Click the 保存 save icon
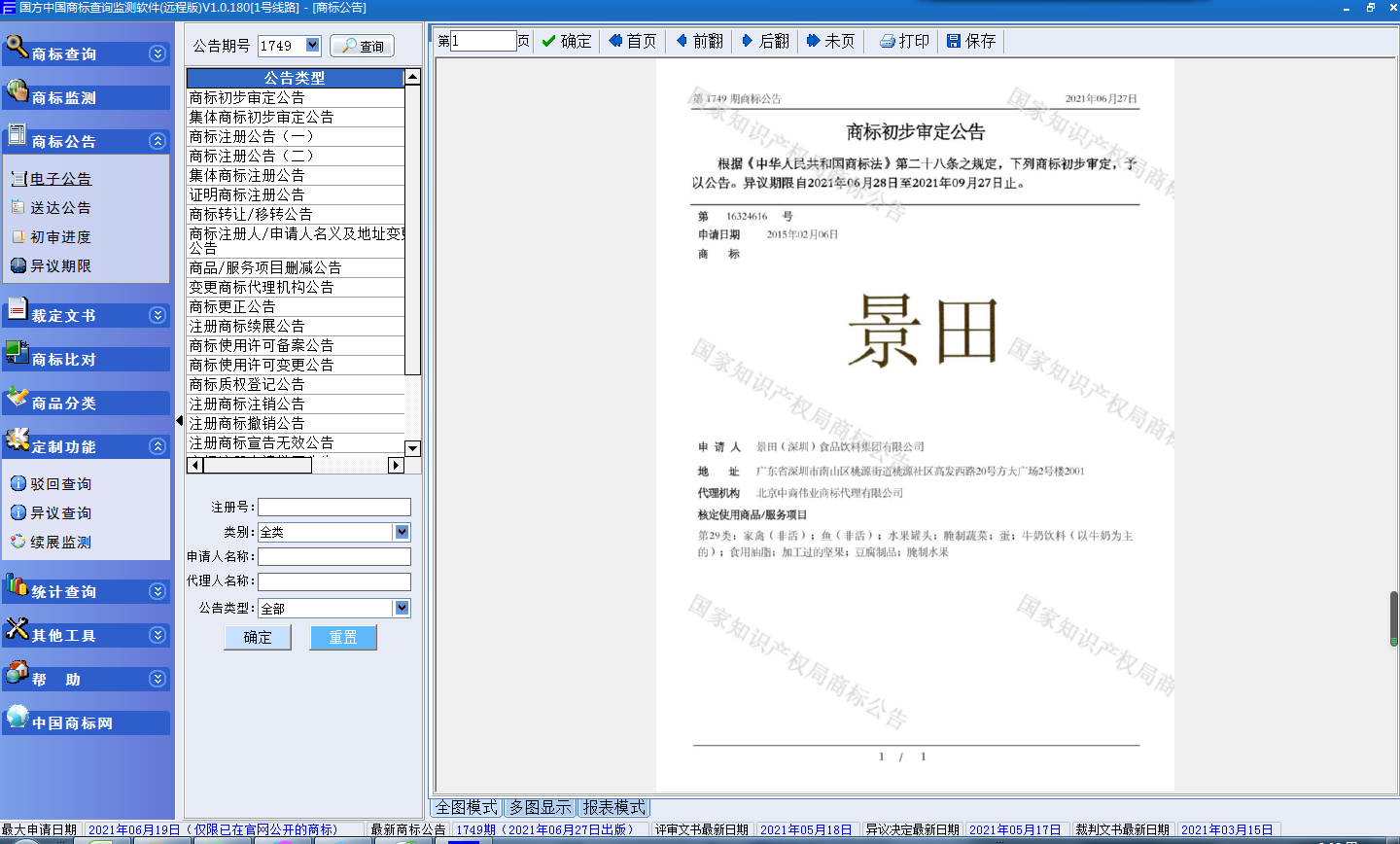Screen dimensions: 1400x844 click(954, 41)
